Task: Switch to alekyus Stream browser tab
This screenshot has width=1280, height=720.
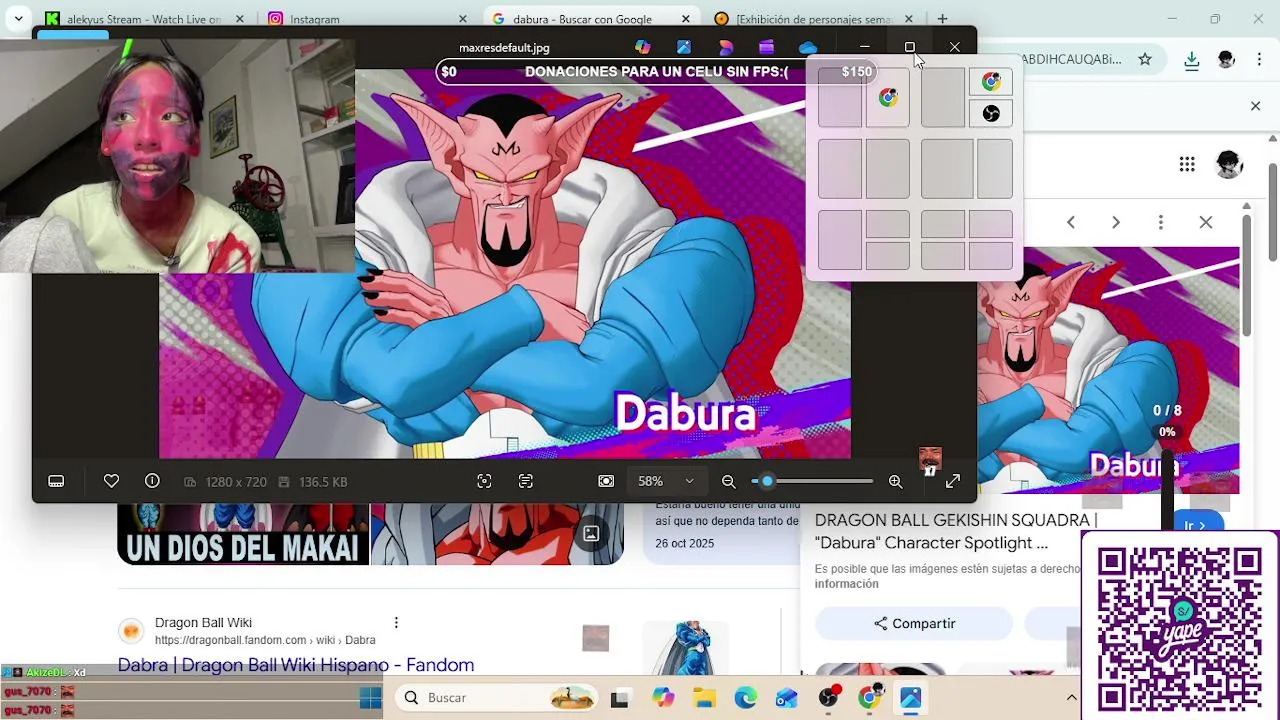Action: point(145,19)
